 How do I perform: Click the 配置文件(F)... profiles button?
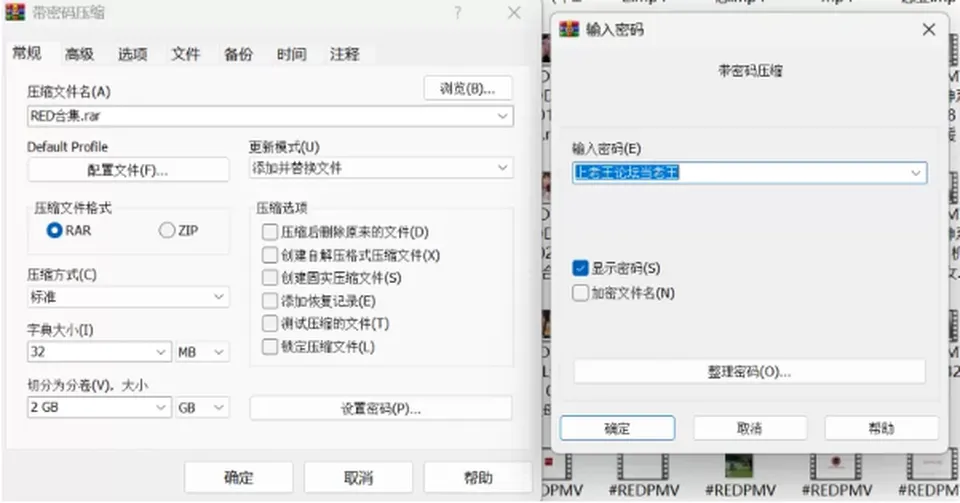[128, 170]
